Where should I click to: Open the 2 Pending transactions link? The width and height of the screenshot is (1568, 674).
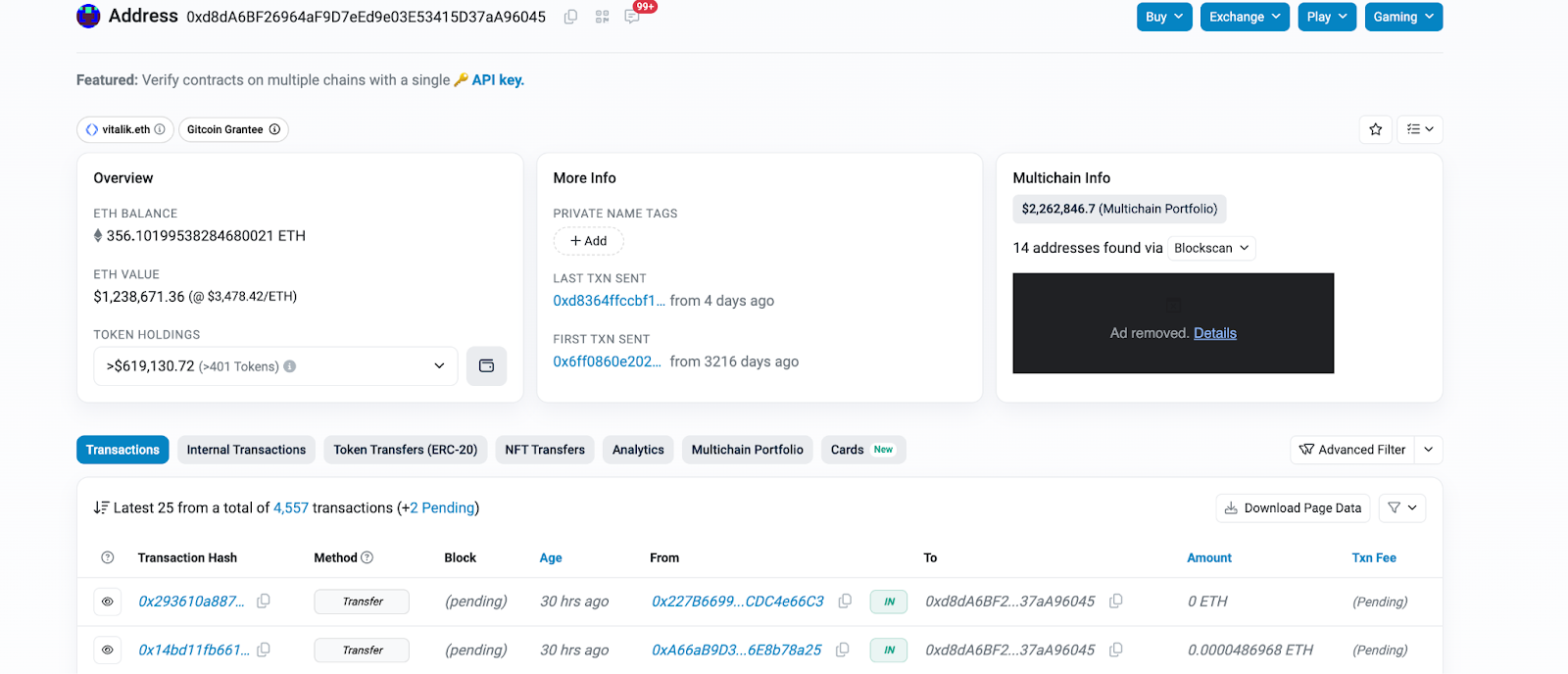441,507
